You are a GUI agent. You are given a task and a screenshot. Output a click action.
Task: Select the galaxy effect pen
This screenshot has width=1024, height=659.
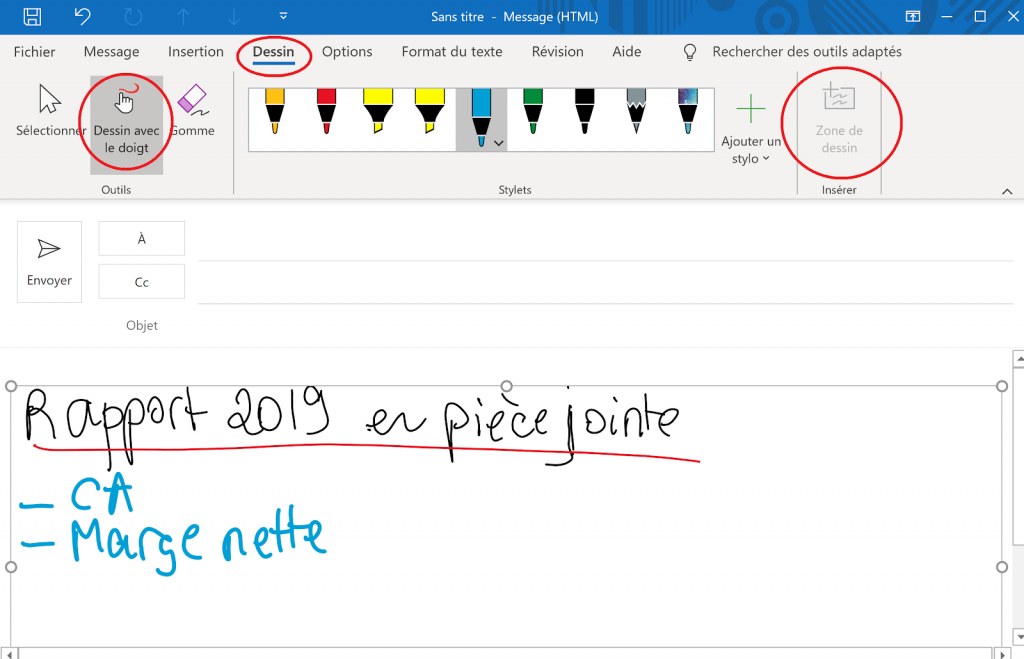pyautogui.click(x=688, y=111)
